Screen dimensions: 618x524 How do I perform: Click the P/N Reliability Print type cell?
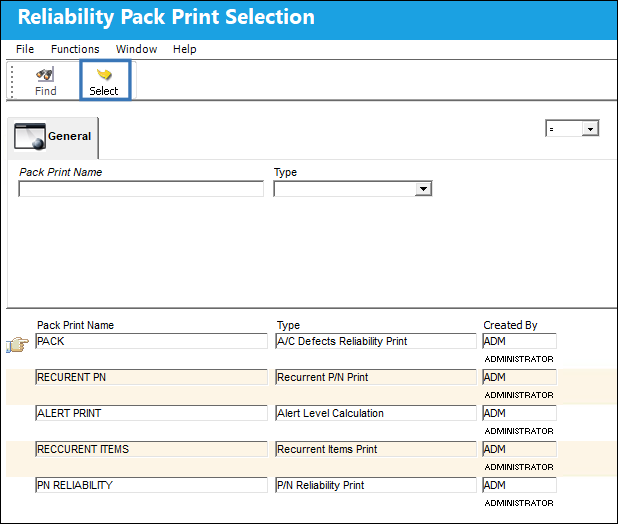coord(376,485)
